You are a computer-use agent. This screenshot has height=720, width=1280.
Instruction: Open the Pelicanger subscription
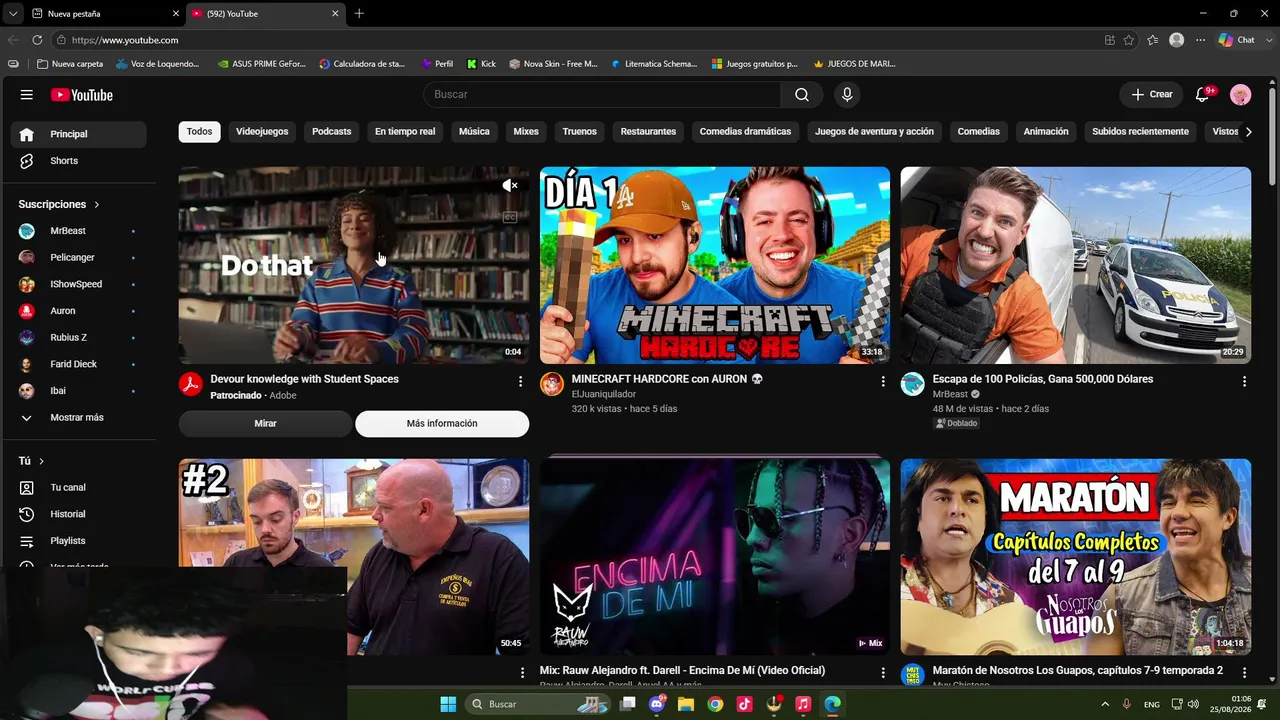pyautogui.click(x=78, y=257)
